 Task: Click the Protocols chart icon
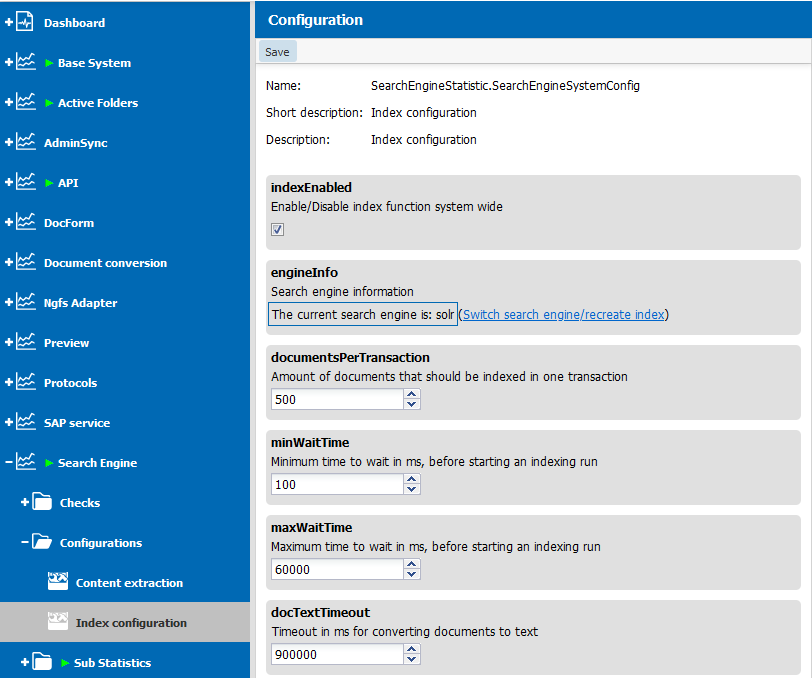(x=25, y=382)
